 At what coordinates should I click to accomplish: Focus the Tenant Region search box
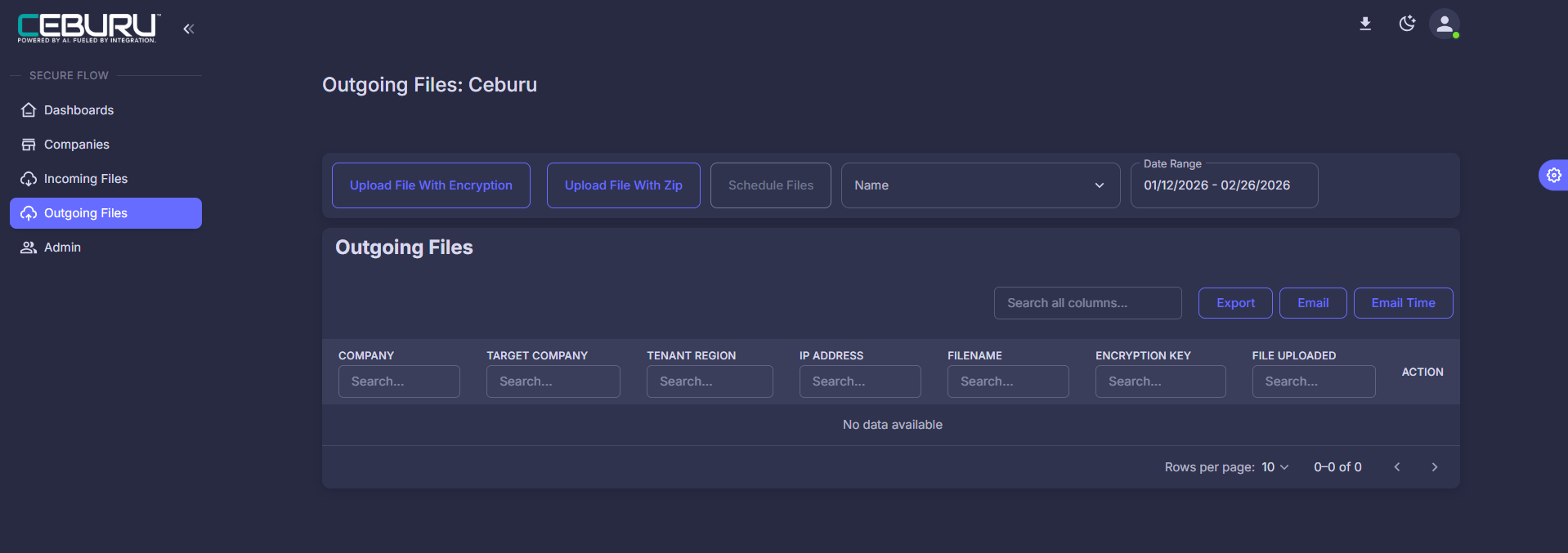(710, 381)
